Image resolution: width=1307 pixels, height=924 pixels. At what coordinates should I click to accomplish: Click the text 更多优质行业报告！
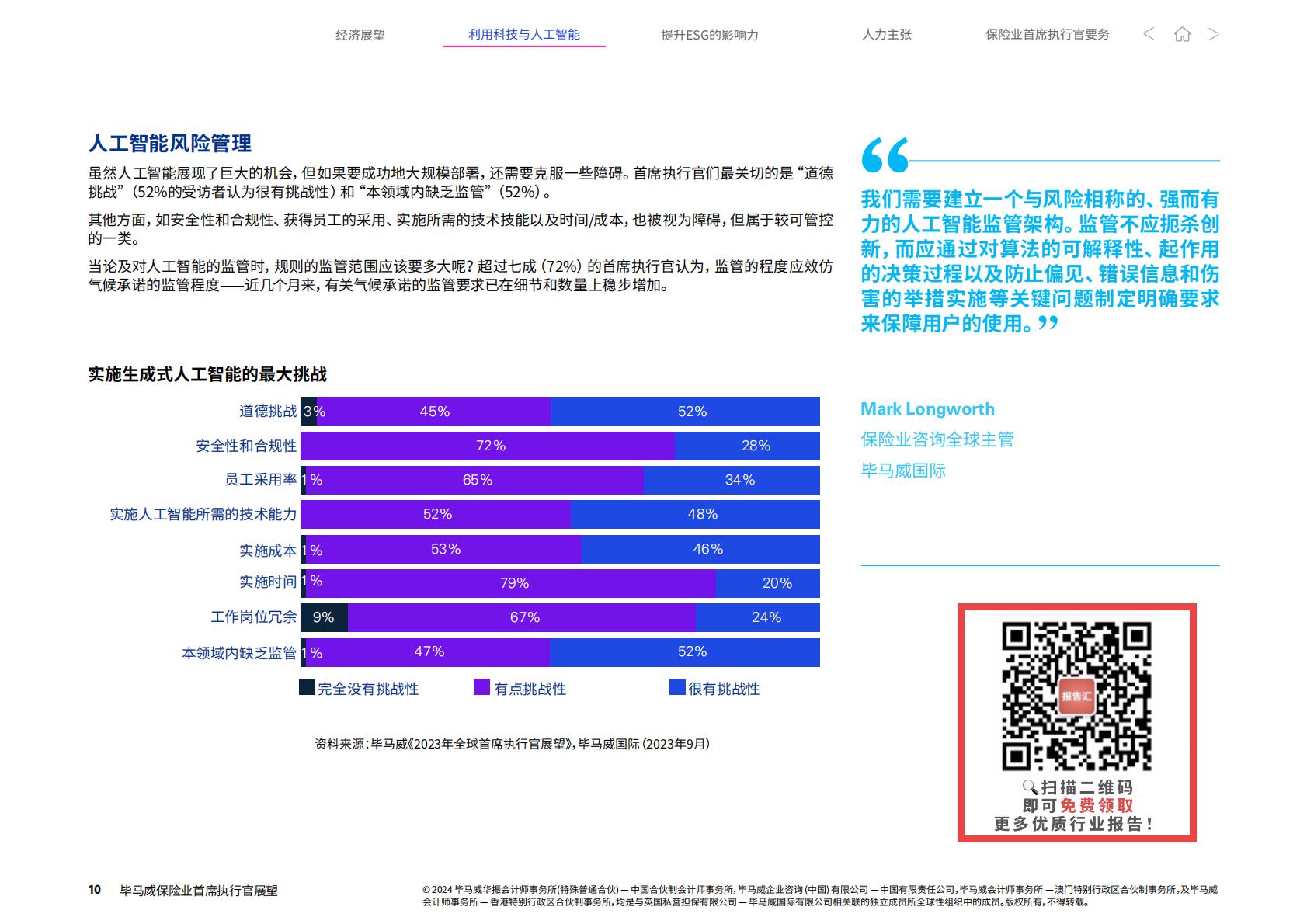pos(1076,825)
